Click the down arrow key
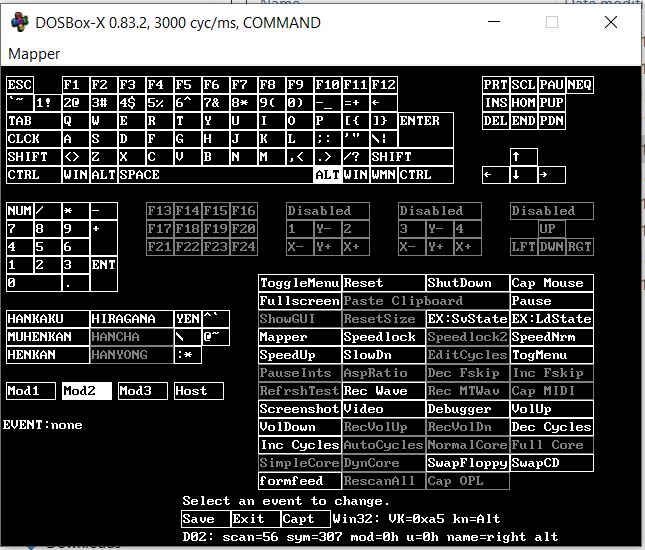The image size is (645, 550). coord(524,175)
